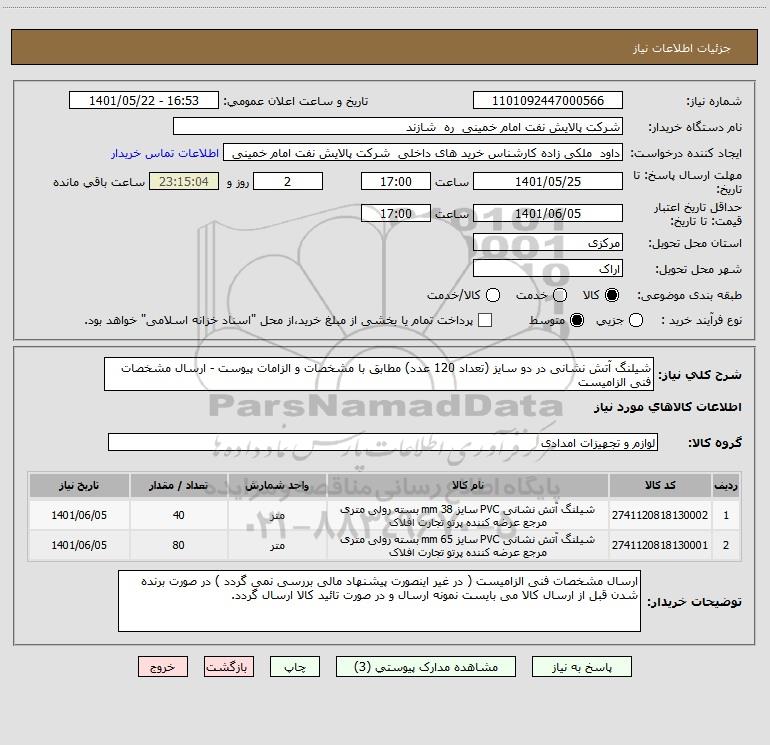This screenshot has height=745, width=770.
Task: Select item code 2741120818130001
Action: click(x=660, y=545)
